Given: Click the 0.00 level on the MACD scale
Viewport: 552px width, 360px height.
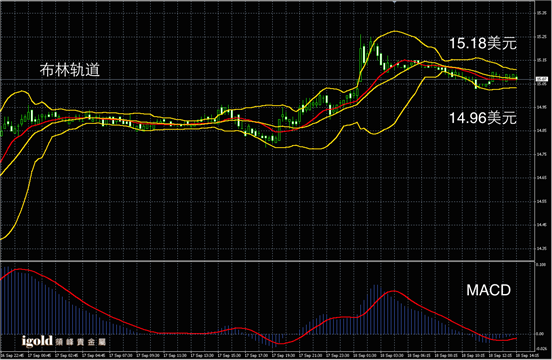Looking at the screenshot, I should tap(541, 334).
